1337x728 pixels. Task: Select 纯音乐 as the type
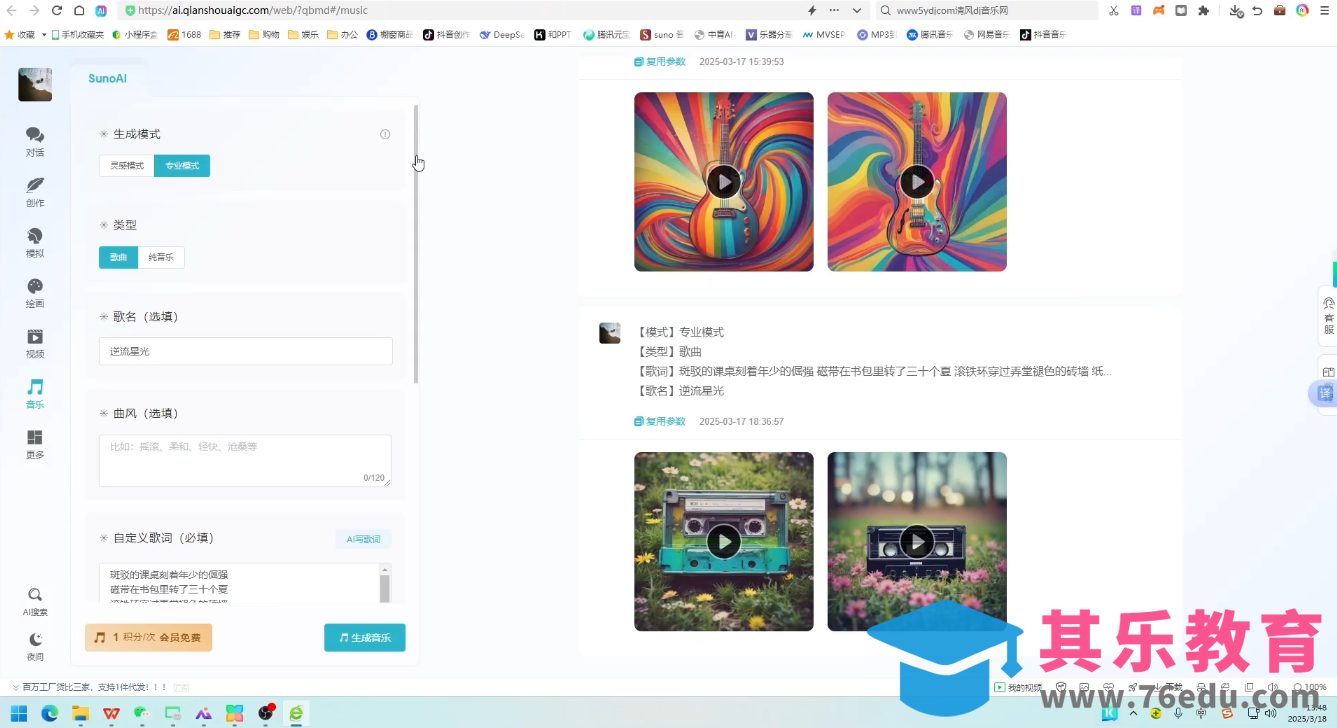click(161, 258)
